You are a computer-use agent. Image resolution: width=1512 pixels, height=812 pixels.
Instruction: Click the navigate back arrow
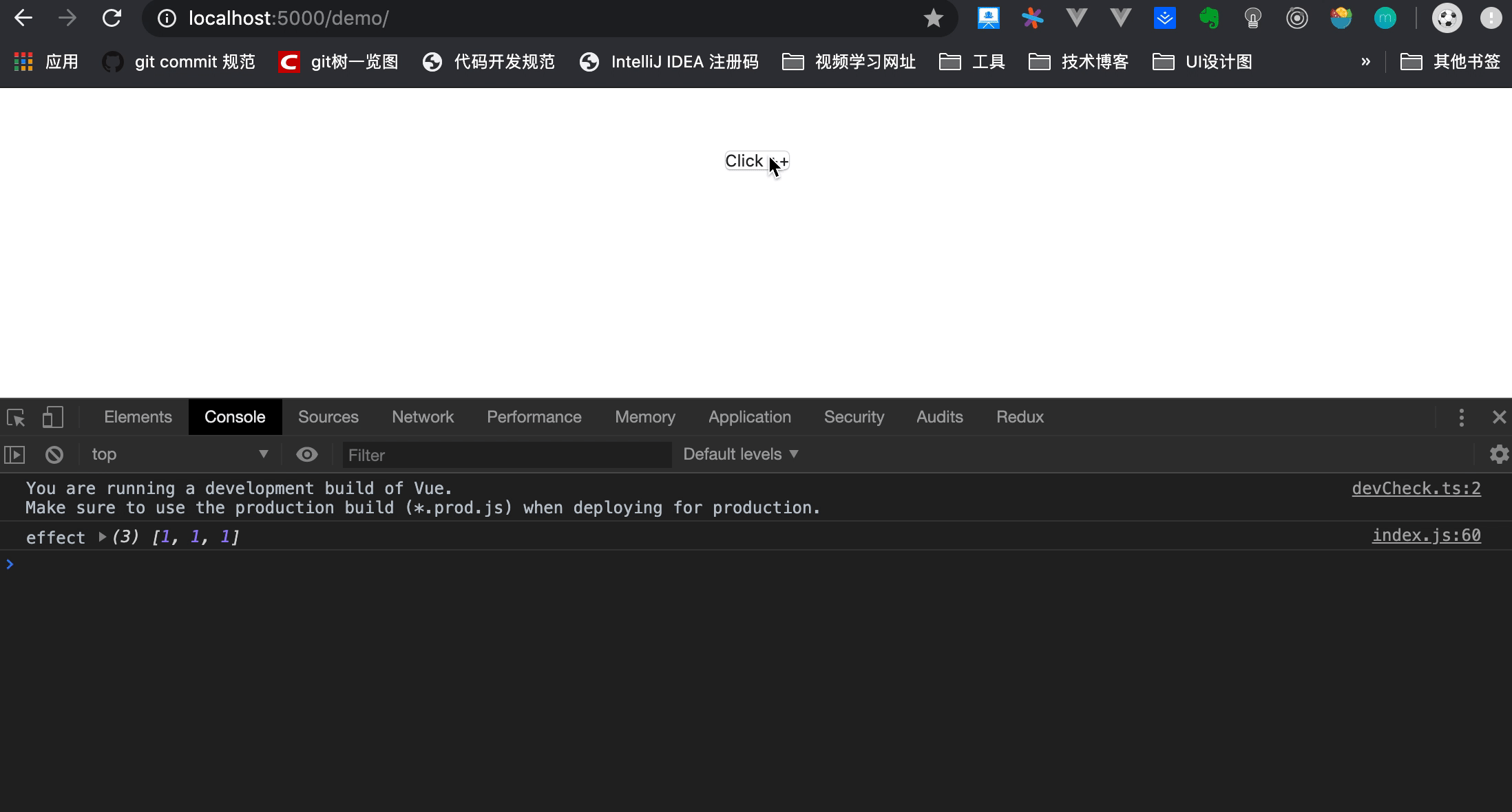(x=23, y=18)
